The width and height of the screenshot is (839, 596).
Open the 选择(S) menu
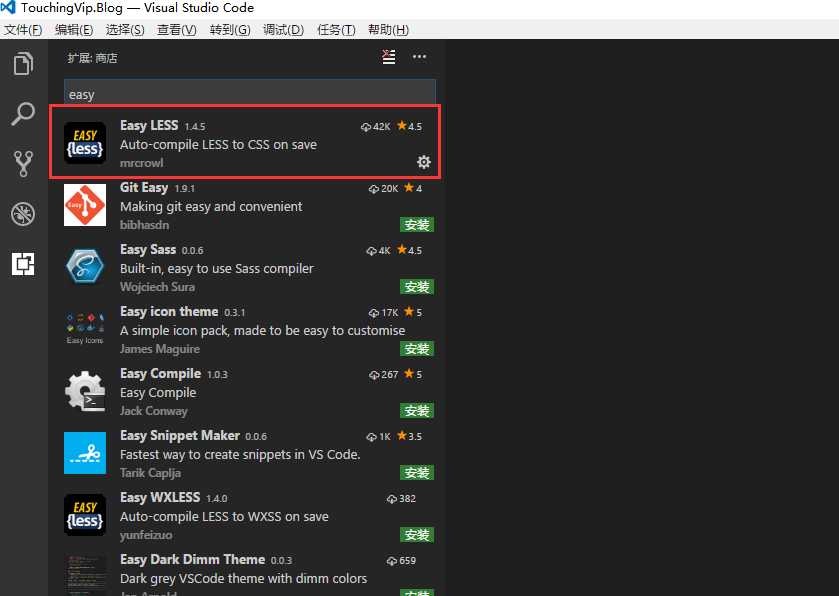click(125, 30)
